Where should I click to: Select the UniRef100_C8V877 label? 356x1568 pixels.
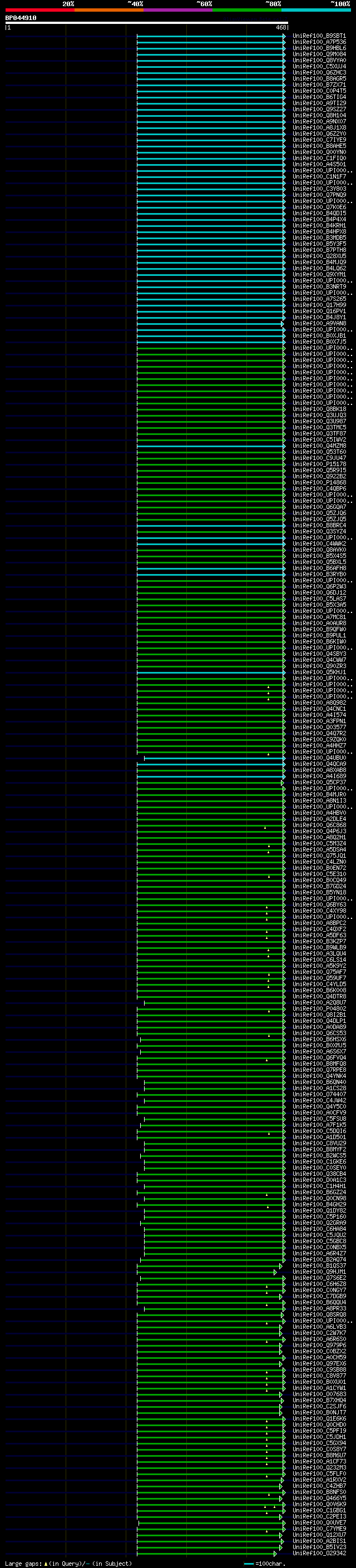coord(319,1376)
